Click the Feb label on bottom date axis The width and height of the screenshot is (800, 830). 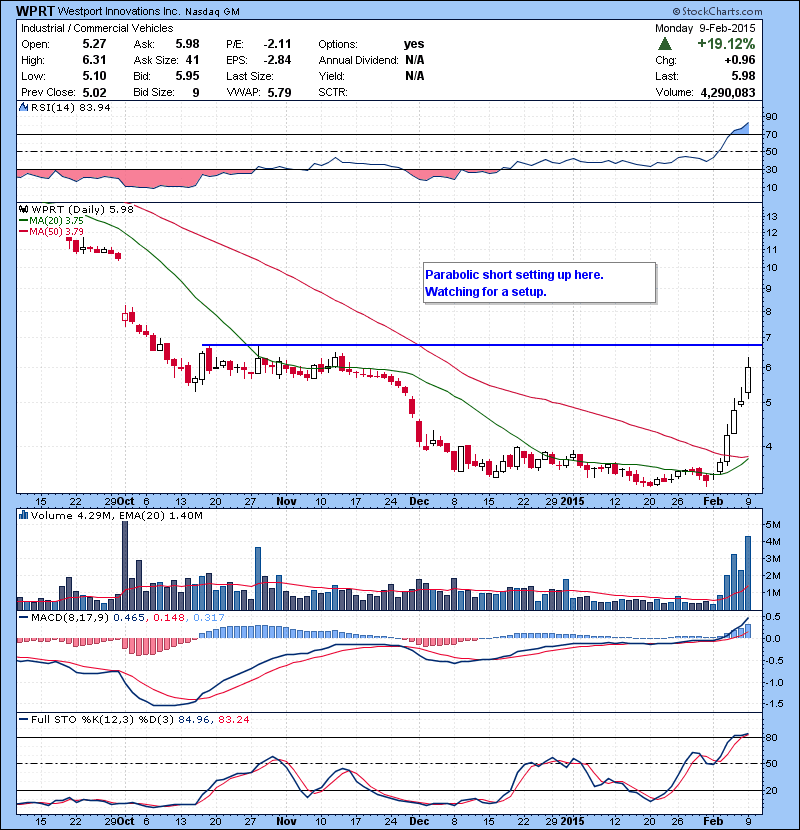(x=713, y=820)
